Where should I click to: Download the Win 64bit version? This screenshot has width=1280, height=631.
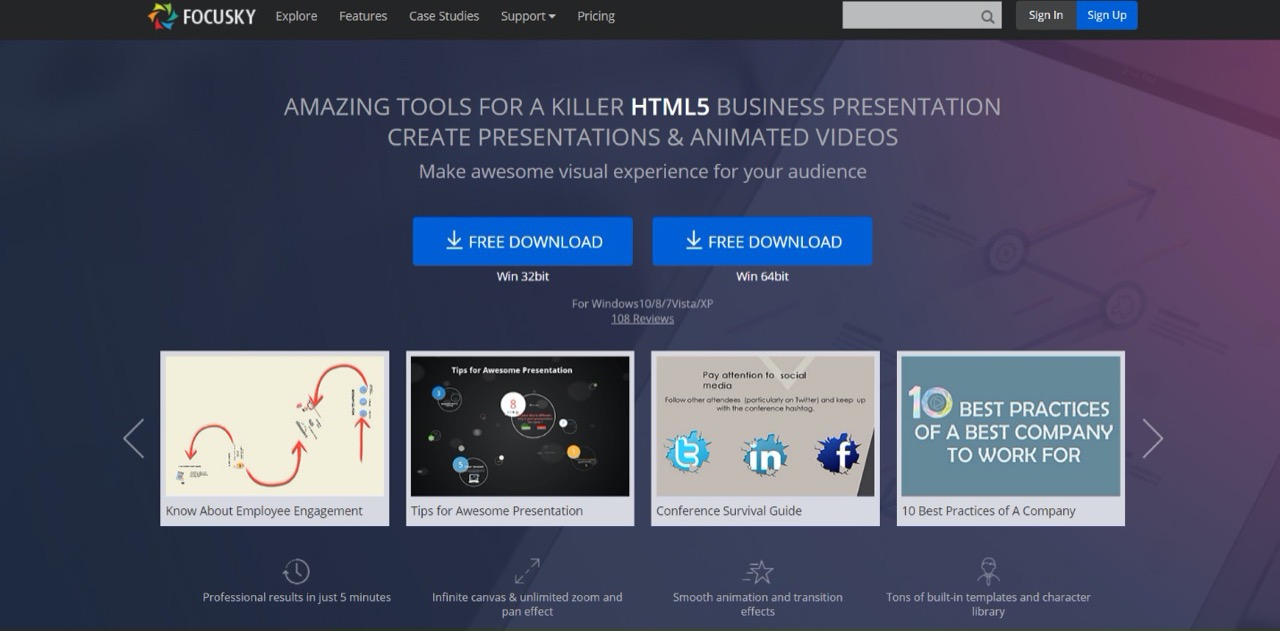click(x=762, y=241)
